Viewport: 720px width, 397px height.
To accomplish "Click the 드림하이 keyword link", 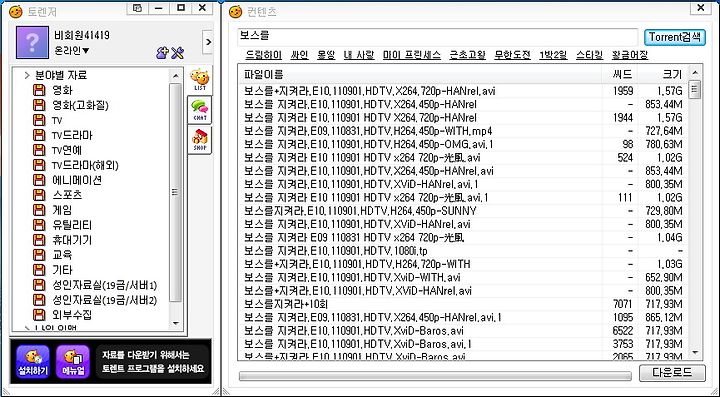I will coord(264,55).
